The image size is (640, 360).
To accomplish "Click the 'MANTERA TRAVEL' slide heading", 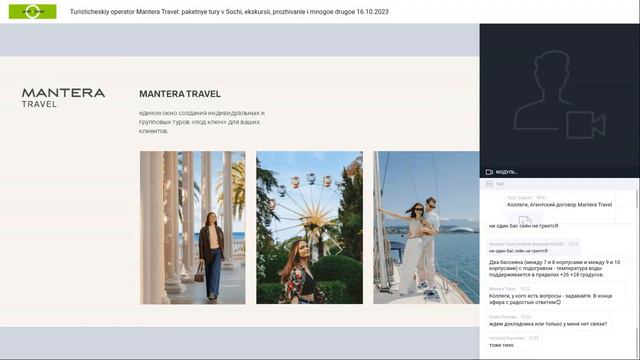I will pyautogui.click(x=180, y=94).
